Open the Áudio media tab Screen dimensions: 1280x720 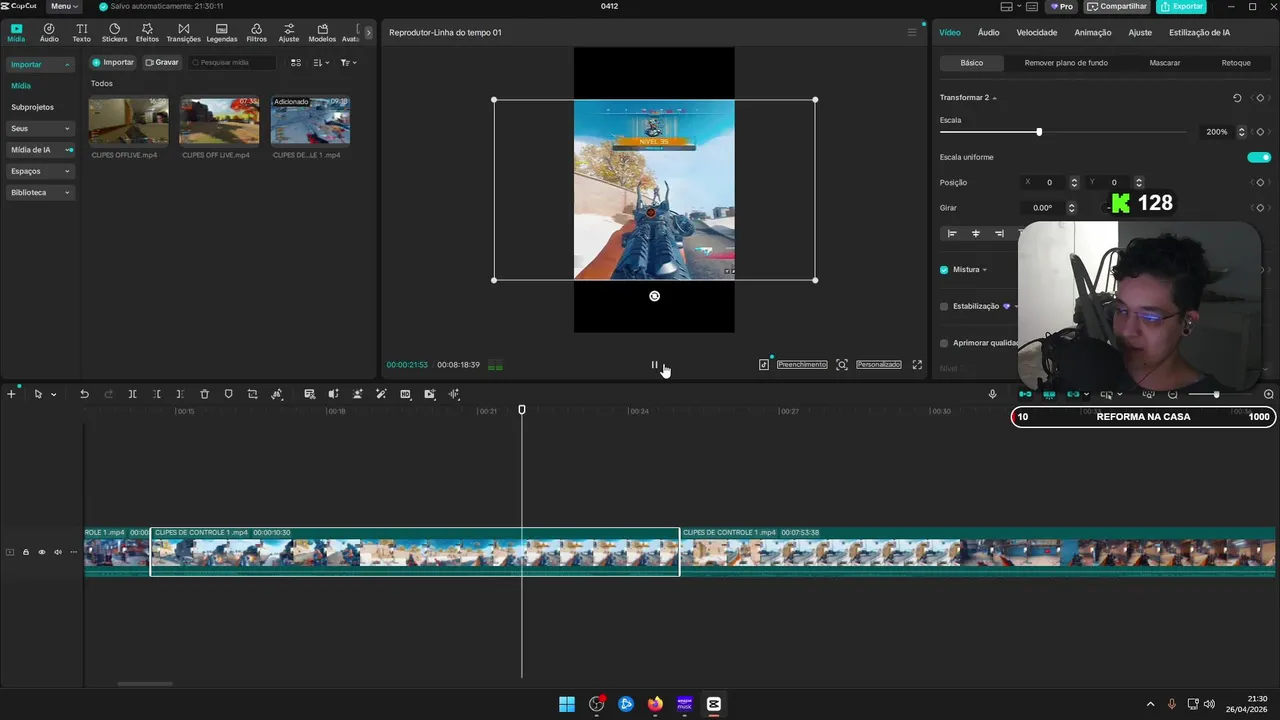(49, 33)
